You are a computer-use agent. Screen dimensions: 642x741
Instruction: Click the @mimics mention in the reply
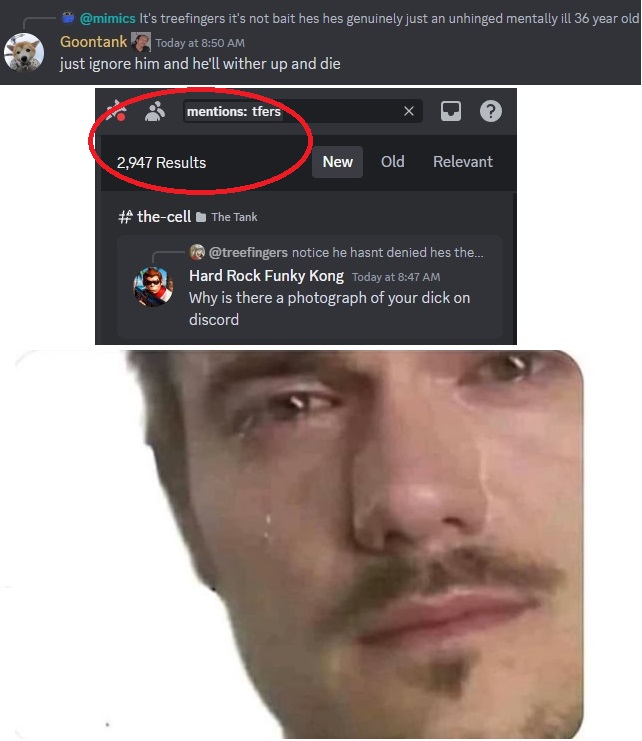[x=107, y=18]
